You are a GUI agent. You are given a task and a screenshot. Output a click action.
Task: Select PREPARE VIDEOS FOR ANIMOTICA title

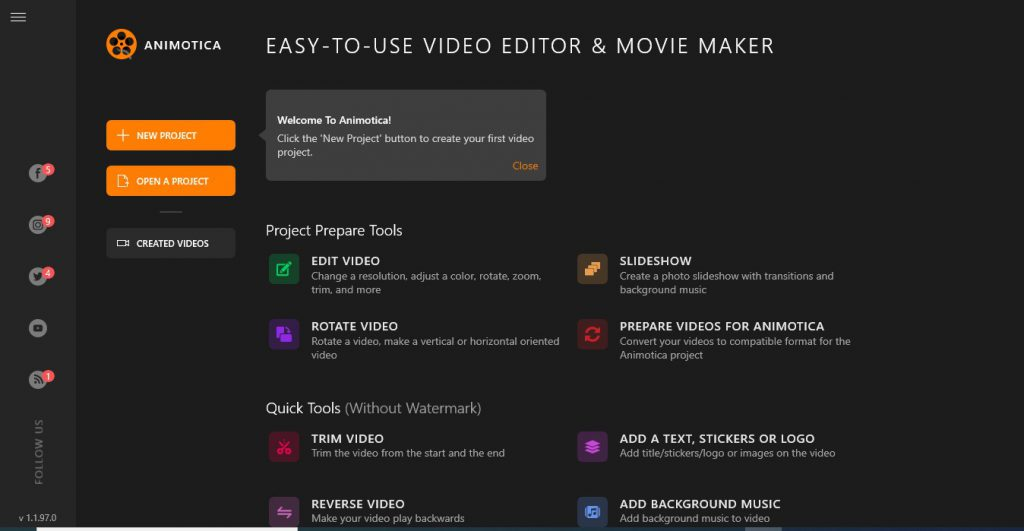(x=722, y=326)
